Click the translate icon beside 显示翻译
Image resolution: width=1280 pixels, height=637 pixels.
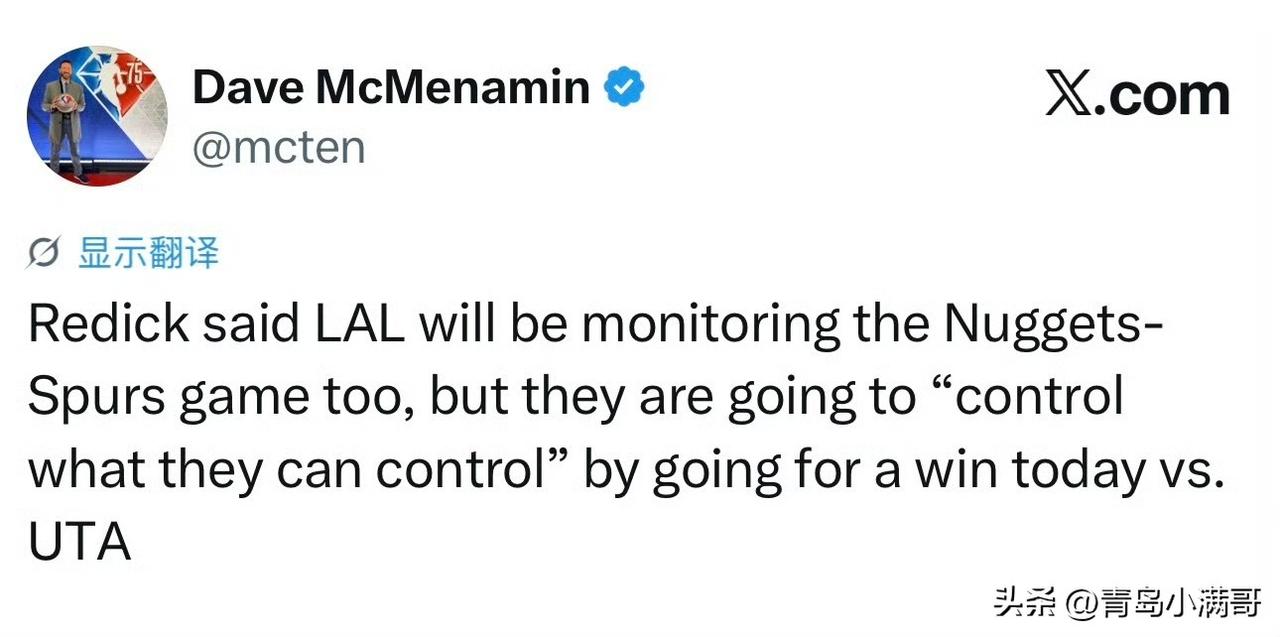click(x=45, y=254)
